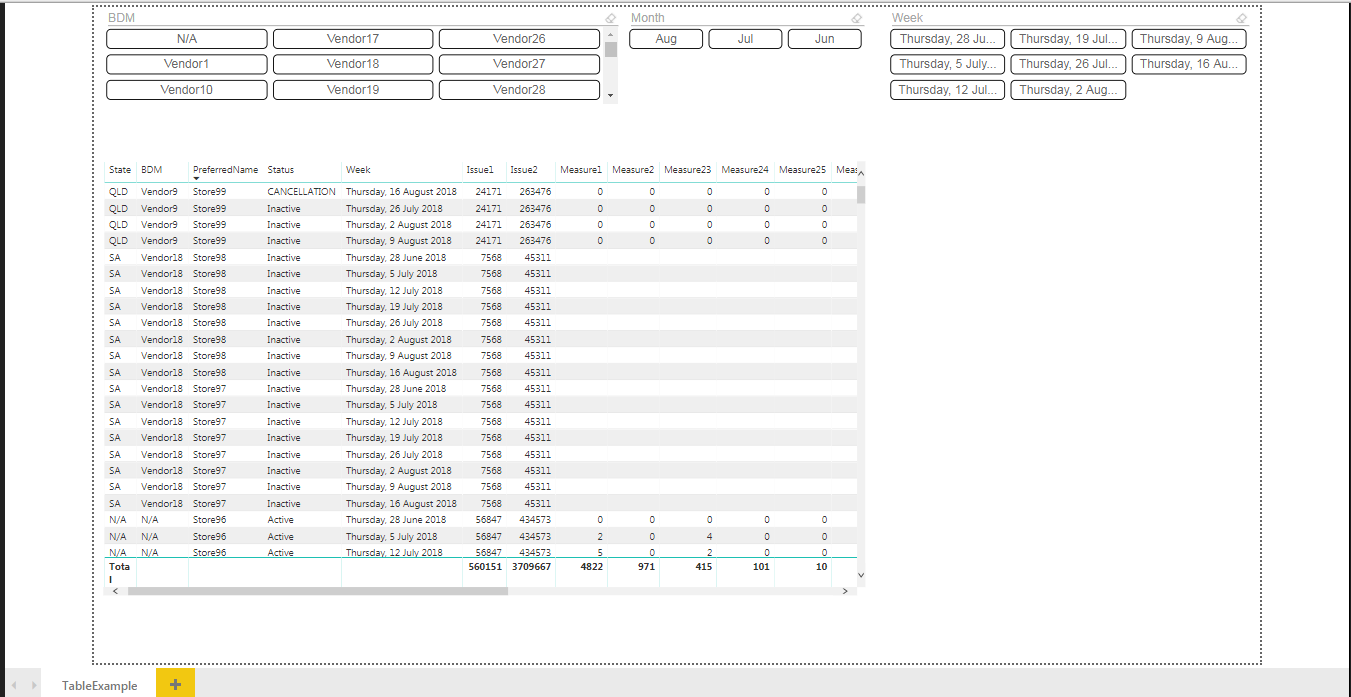This screenshot has width=1351, height=697.
Task: Select N/A in the BDM slicer
Action: click(187, 39)
